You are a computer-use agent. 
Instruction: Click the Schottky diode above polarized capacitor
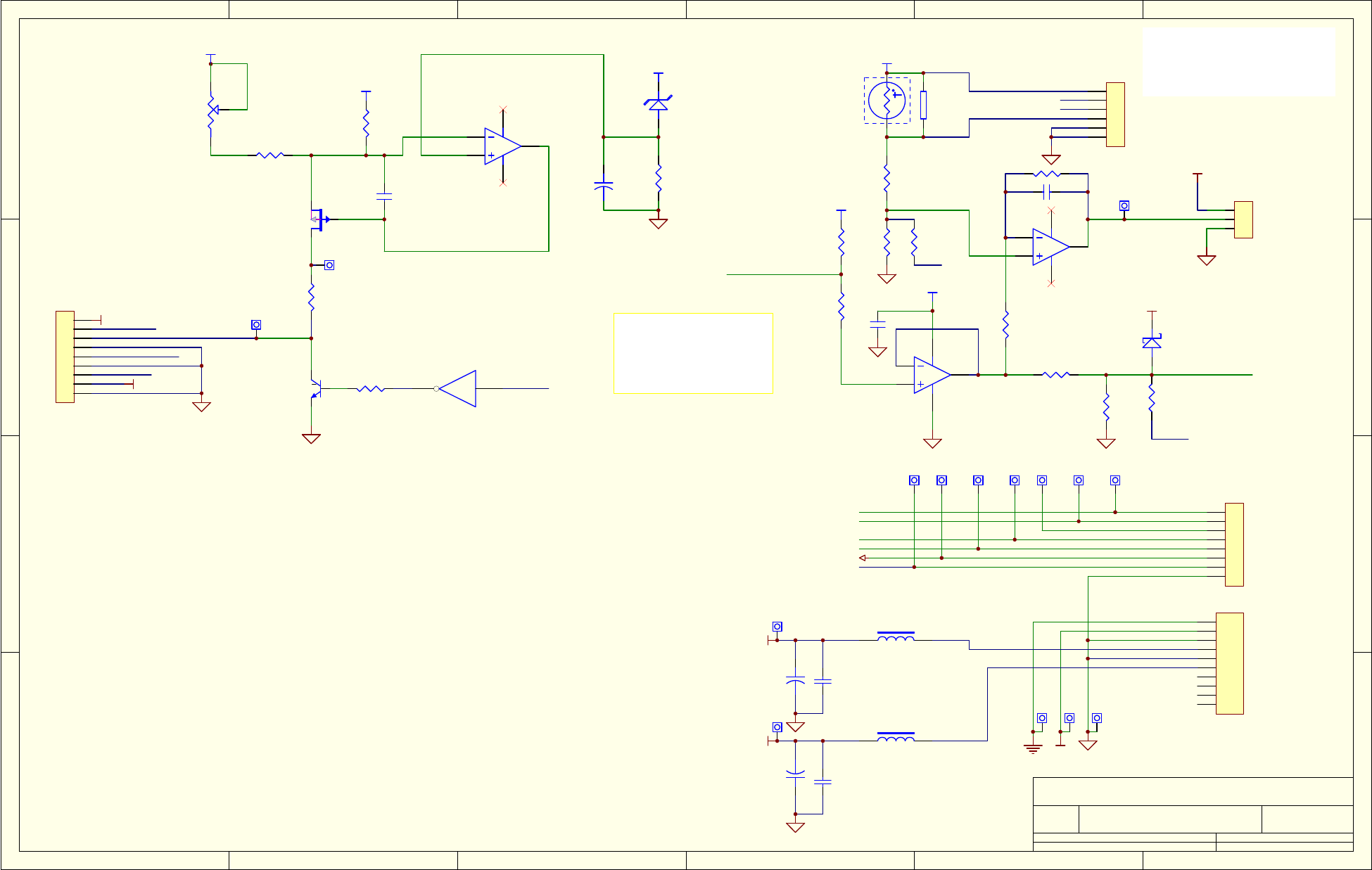[x=658, y=103]
